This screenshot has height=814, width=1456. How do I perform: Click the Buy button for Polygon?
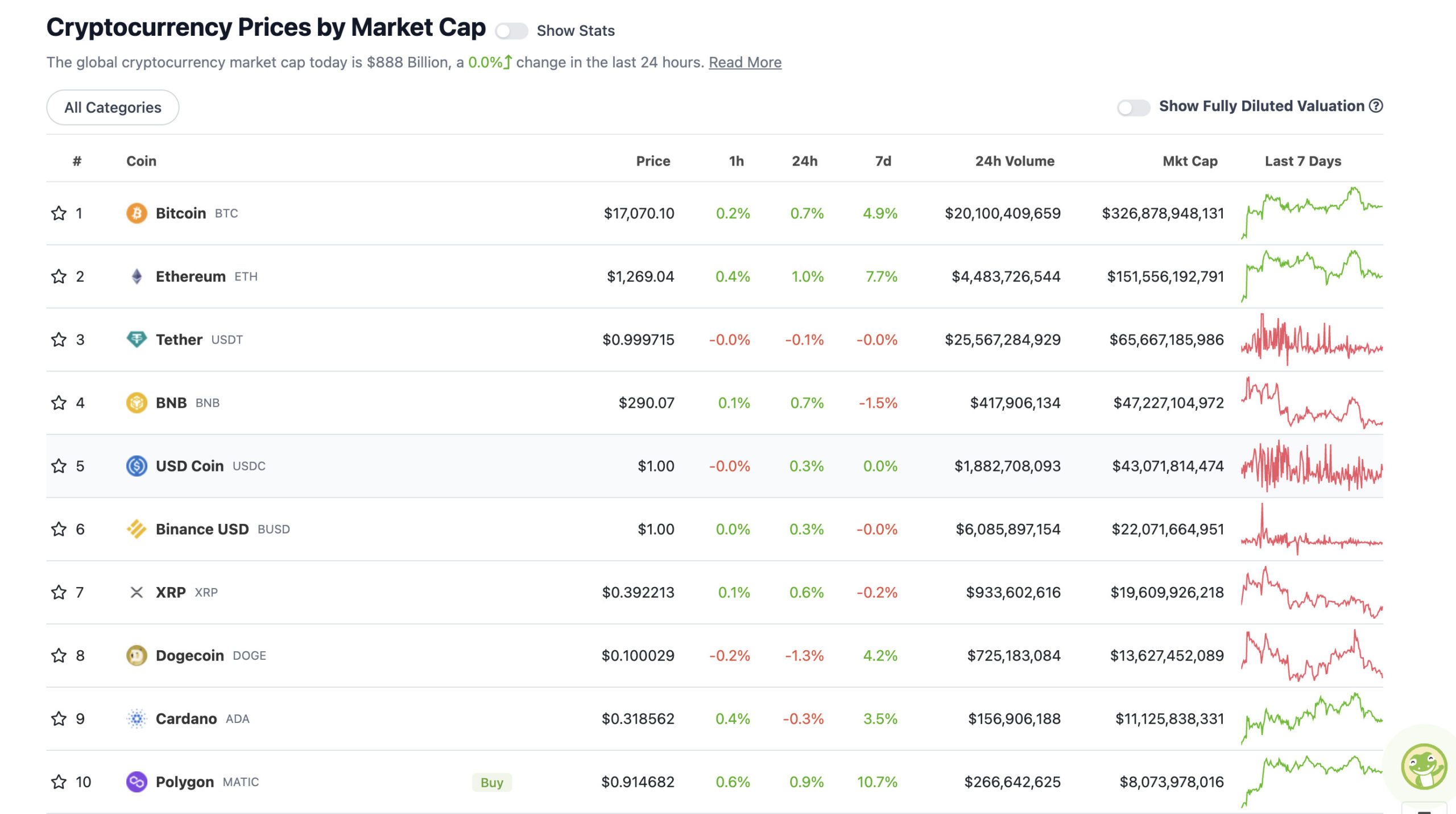point(492,782)
